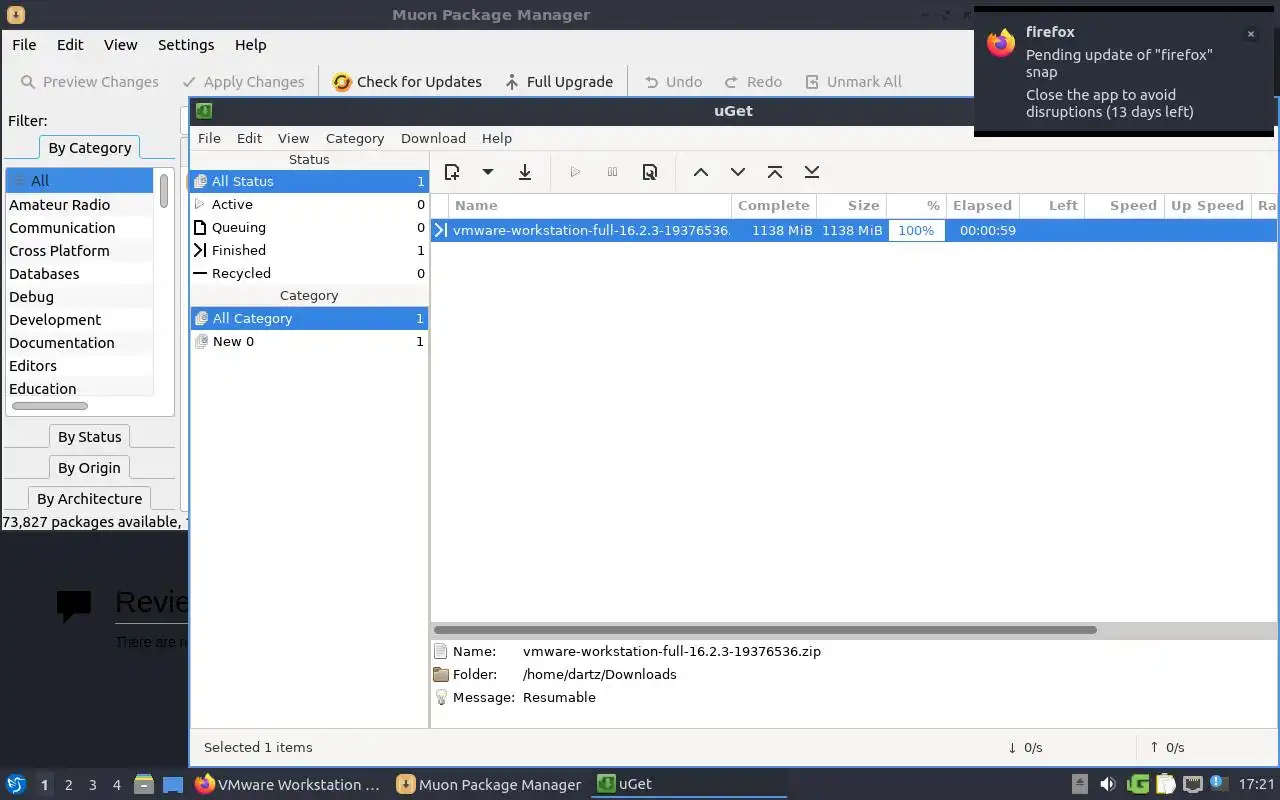Screen dimensions: 1280x800
Task: Sort by the Speed column header
Action: click(1124, 205)
